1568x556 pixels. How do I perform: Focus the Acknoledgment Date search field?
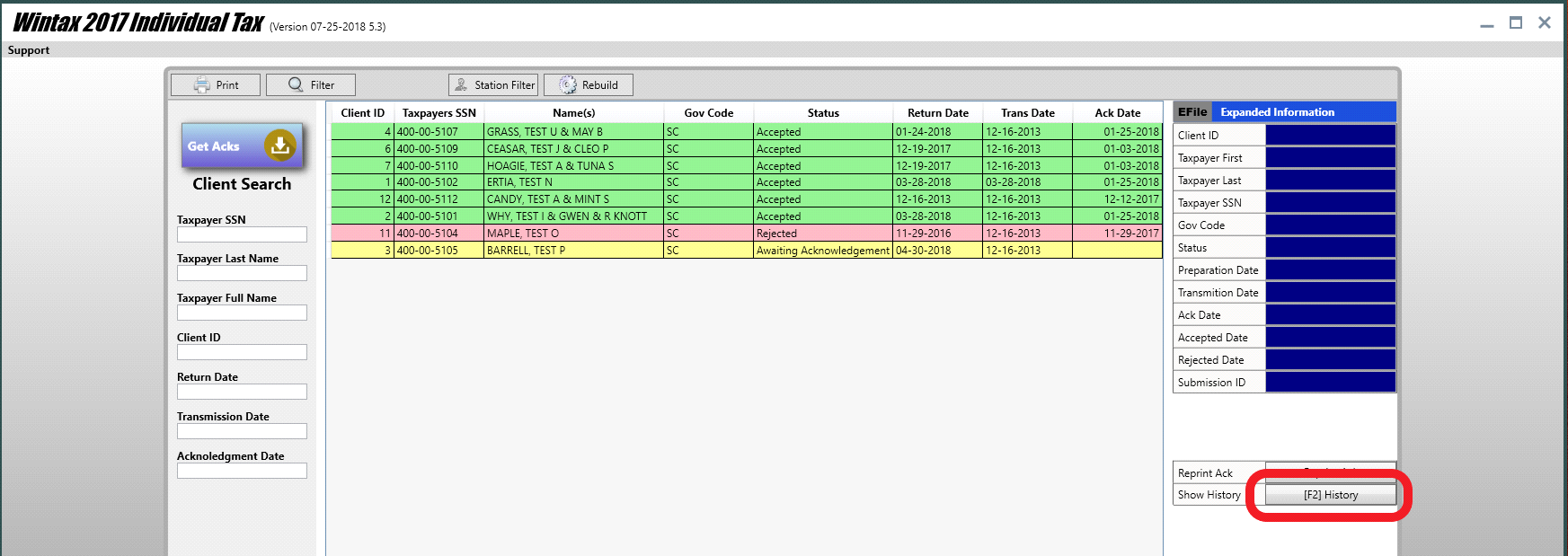coord(242,471)
